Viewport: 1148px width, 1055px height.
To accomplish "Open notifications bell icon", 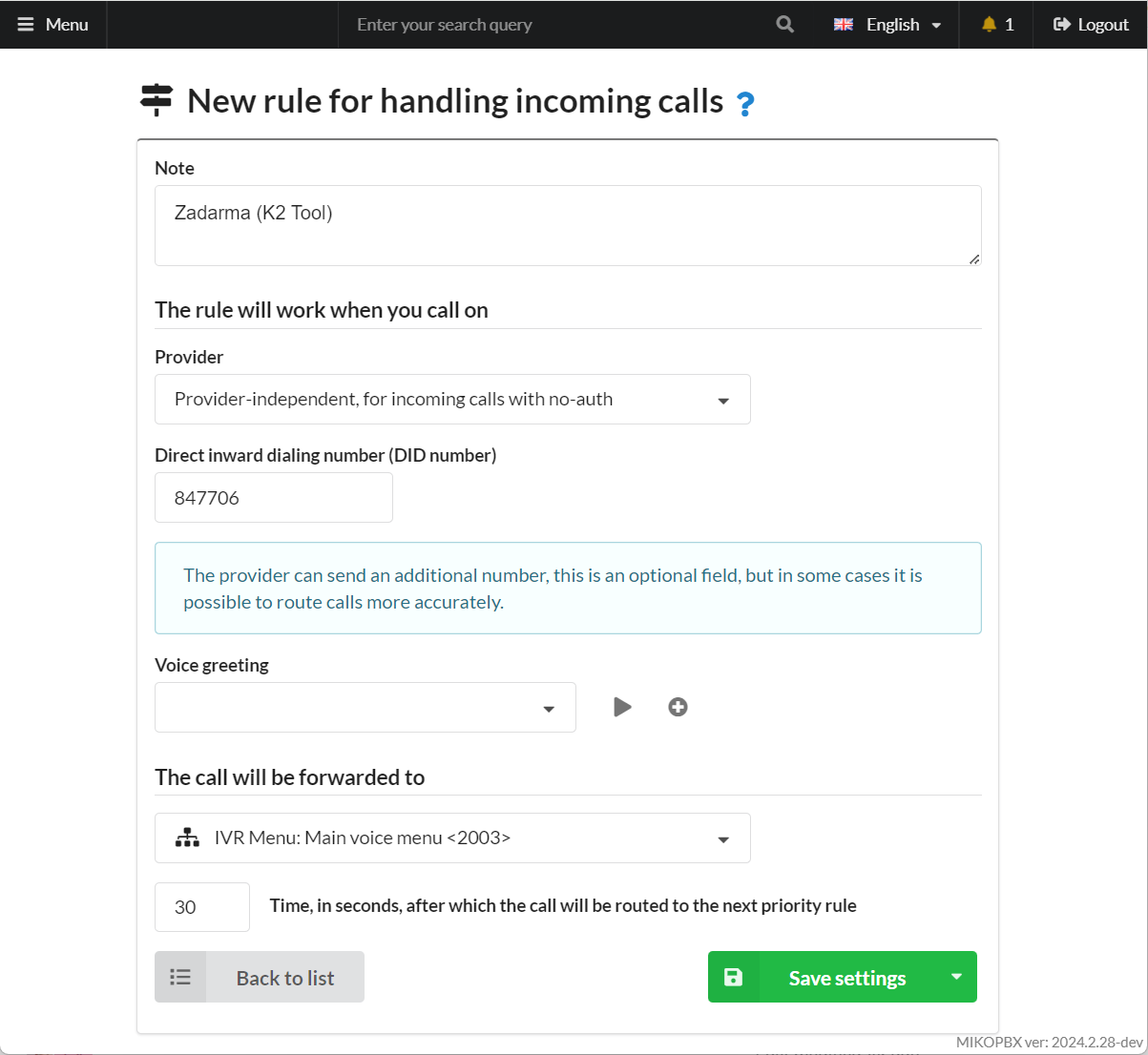I will (990, 25).
